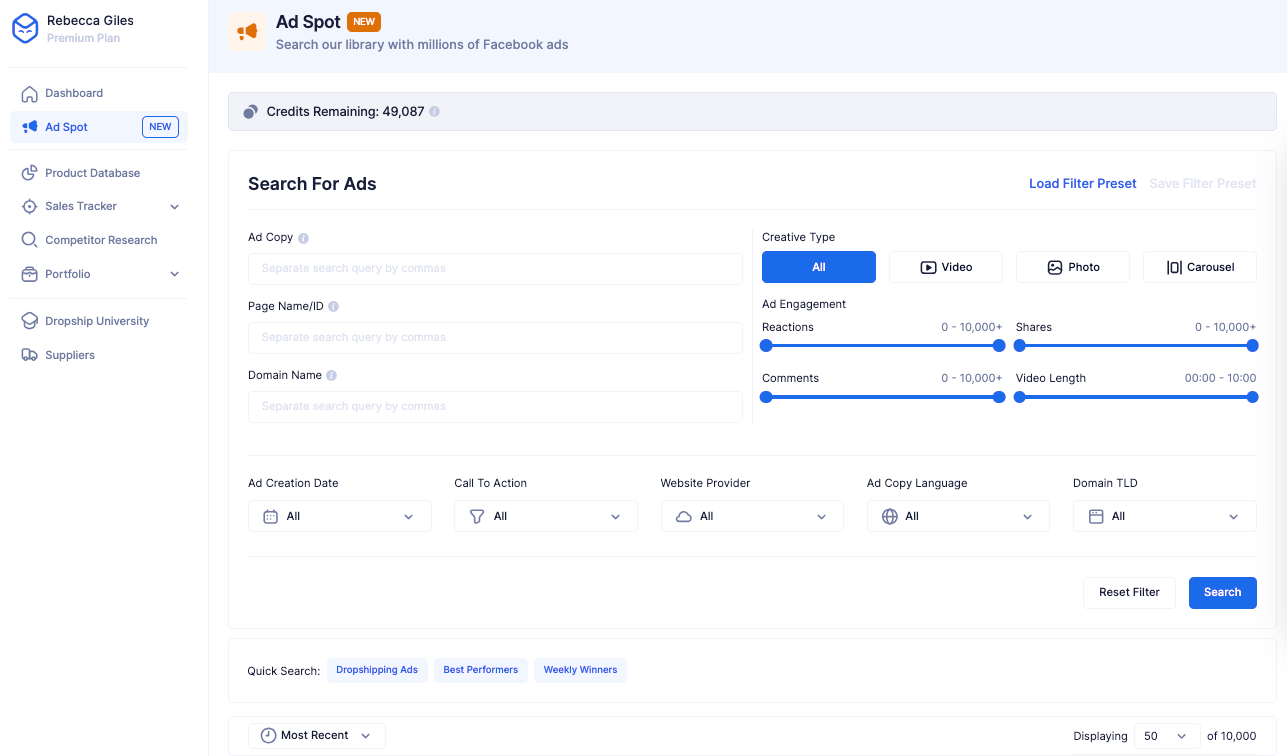Go to Product Database in sidebar
Viewport: 1287px width, 756px height.
click(92, 173)
